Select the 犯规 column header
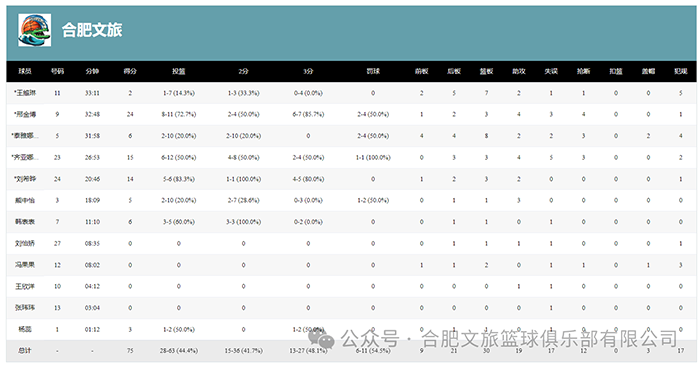The image size is (700, 367). click(x=680, y=71)
